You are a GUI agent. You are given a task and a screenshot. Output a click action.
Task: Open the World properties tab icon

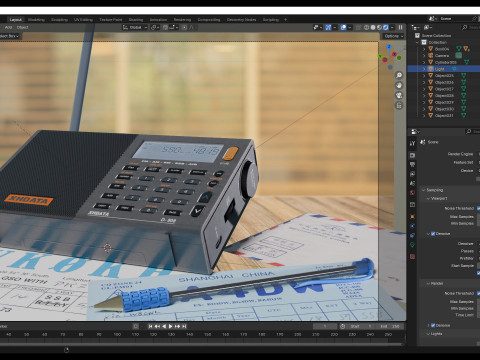click(x=412, y=193)
